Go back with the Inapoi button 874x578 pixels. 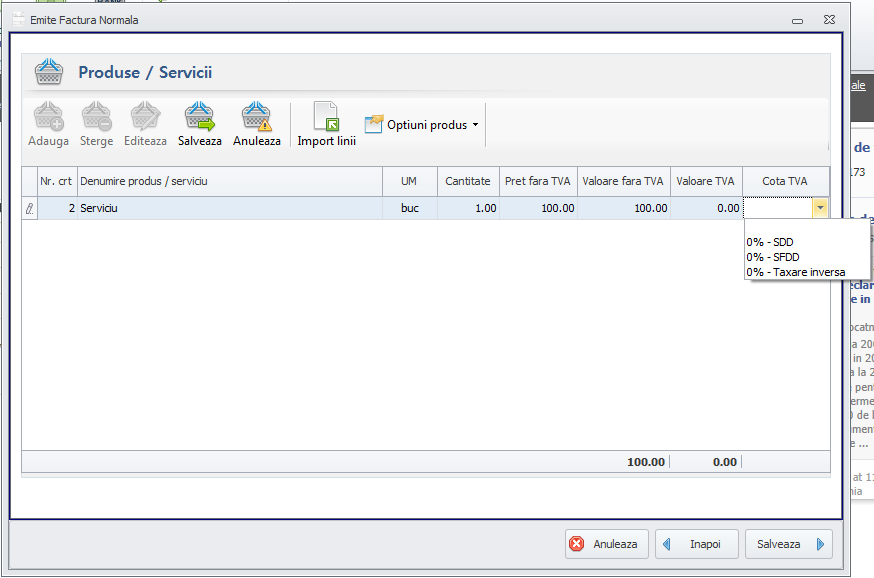coord(697,544)
